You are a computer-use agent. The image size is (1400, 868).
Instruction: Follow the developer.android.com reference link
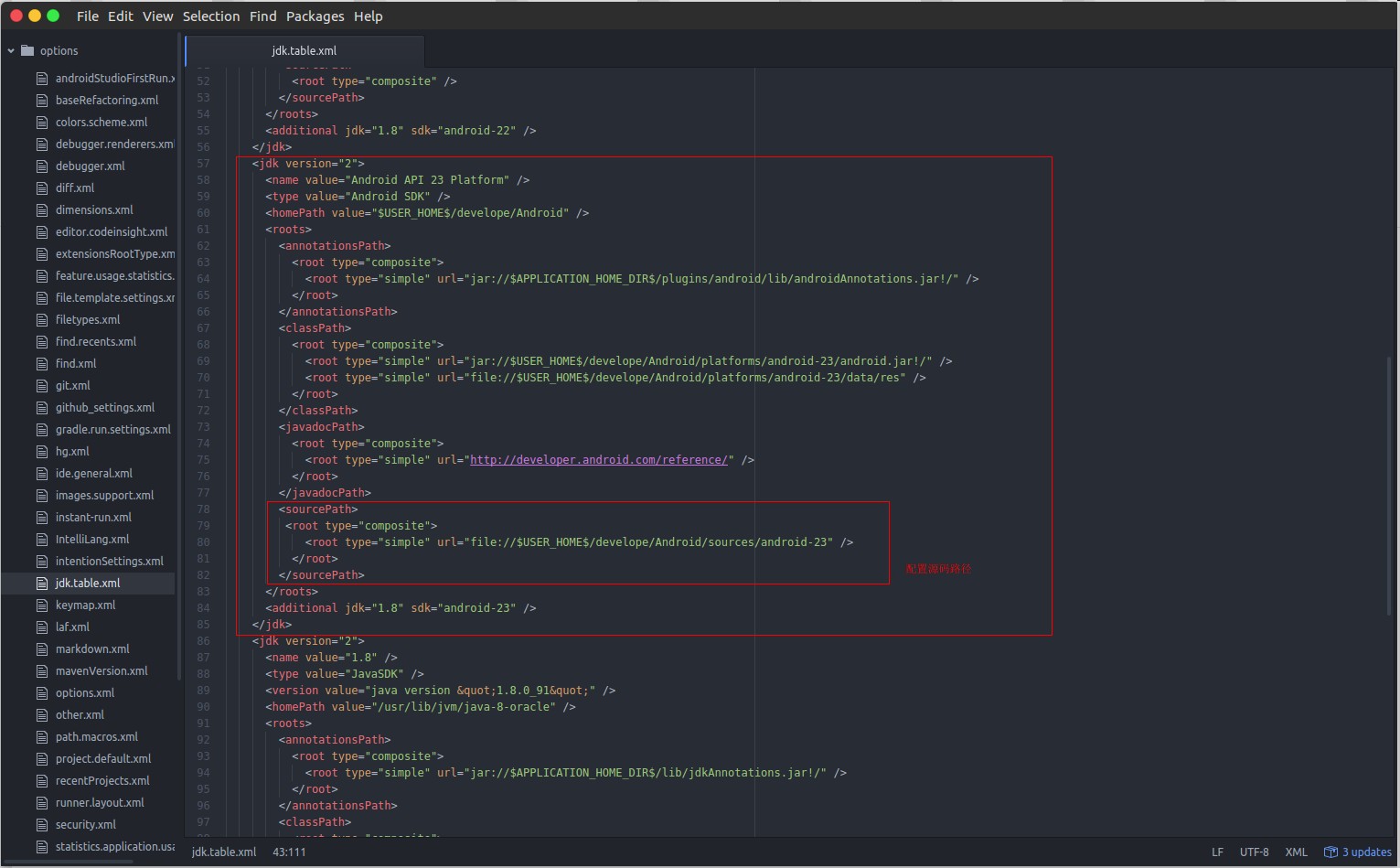[599, 460]
